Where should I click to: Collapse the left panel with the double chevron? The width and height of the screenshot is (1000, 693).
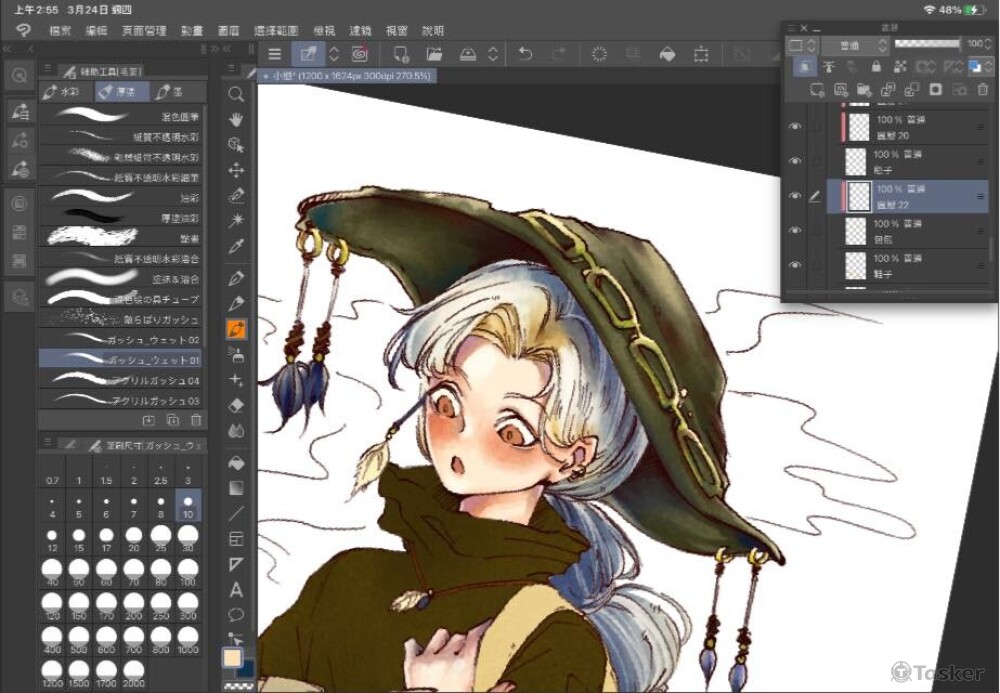[x=29, y=49]
